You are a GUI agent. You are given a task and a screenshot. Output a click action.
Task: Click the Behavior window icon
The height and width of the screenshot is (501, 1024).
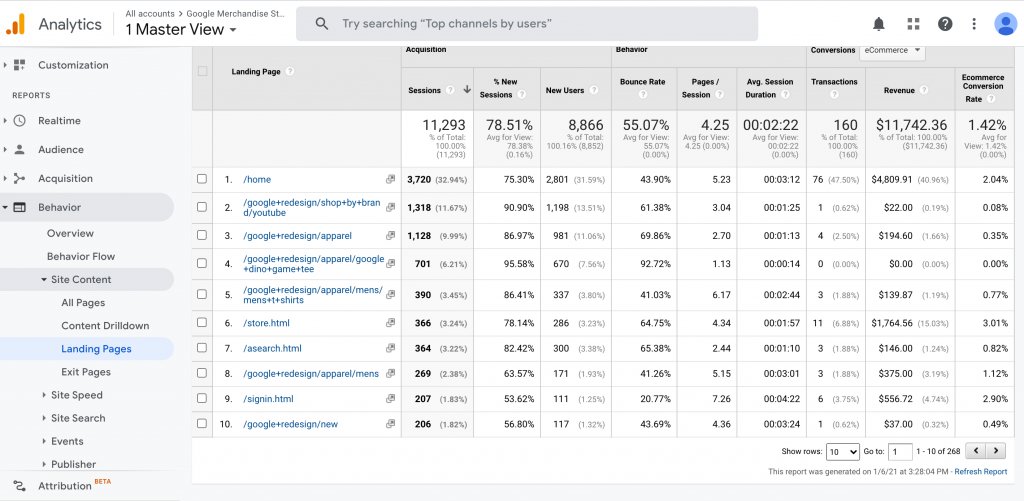(x=20, y=207)
